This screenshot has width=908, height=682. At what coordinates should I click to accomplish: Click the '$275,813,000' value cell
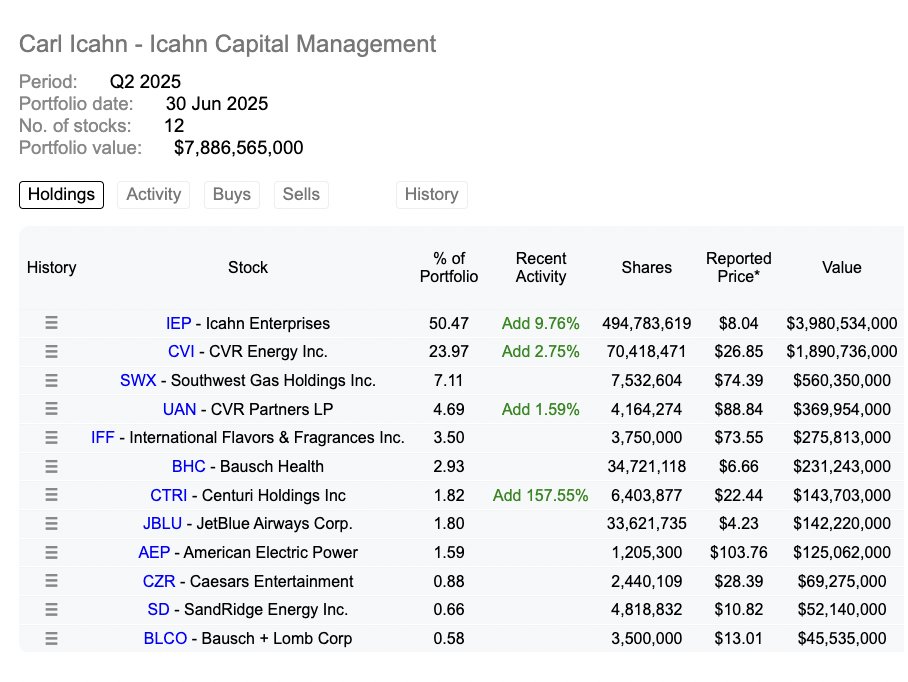point(841,438)
